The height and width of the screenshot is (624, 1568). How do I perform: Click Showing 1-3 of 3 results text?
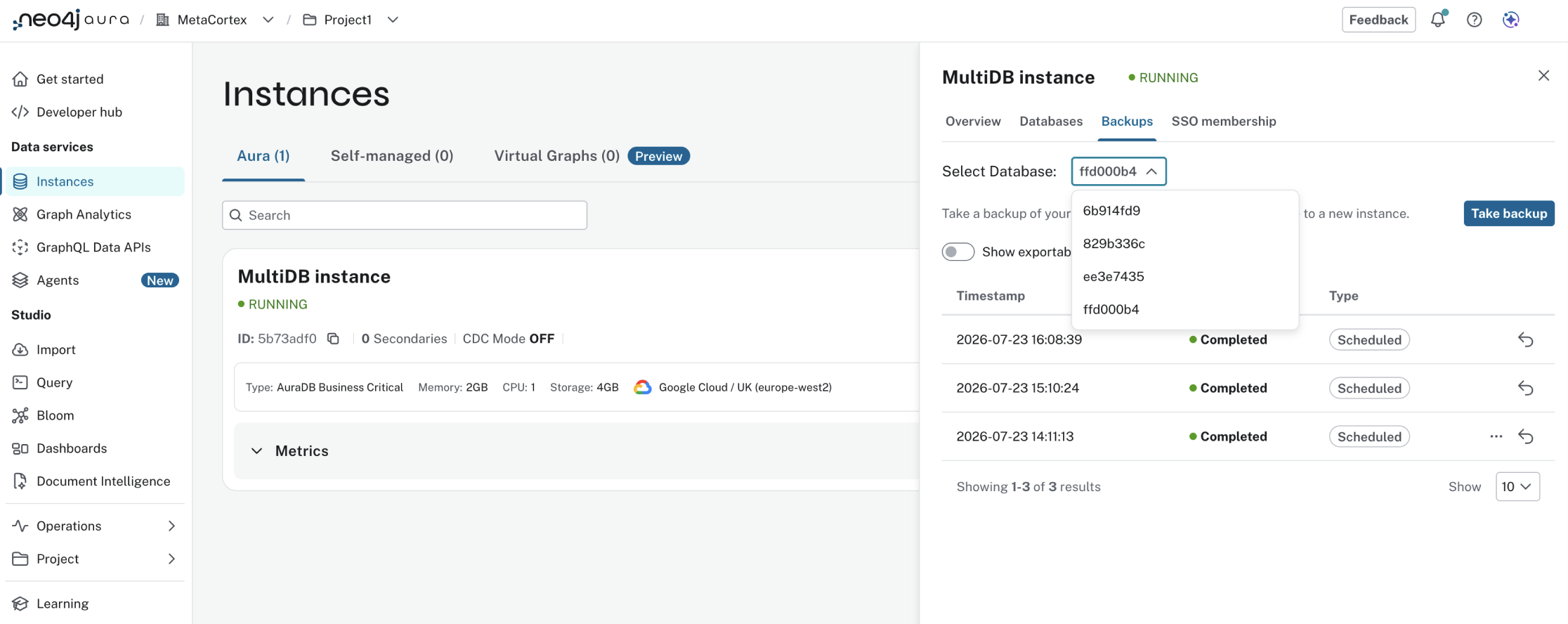pos(1028,487)
